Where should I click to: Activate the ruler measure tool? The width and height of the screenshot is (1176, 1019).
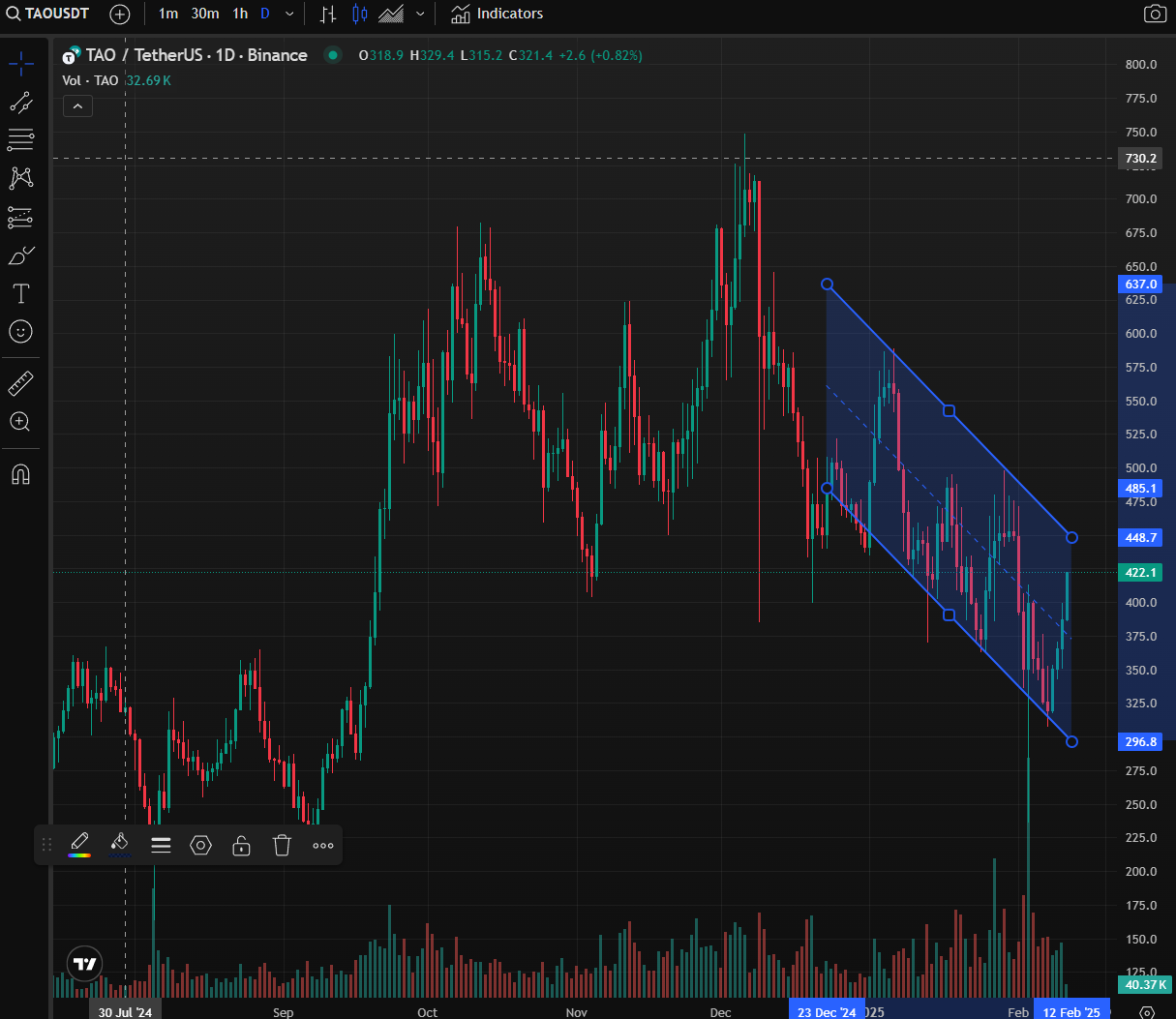[x=20, y=383]
